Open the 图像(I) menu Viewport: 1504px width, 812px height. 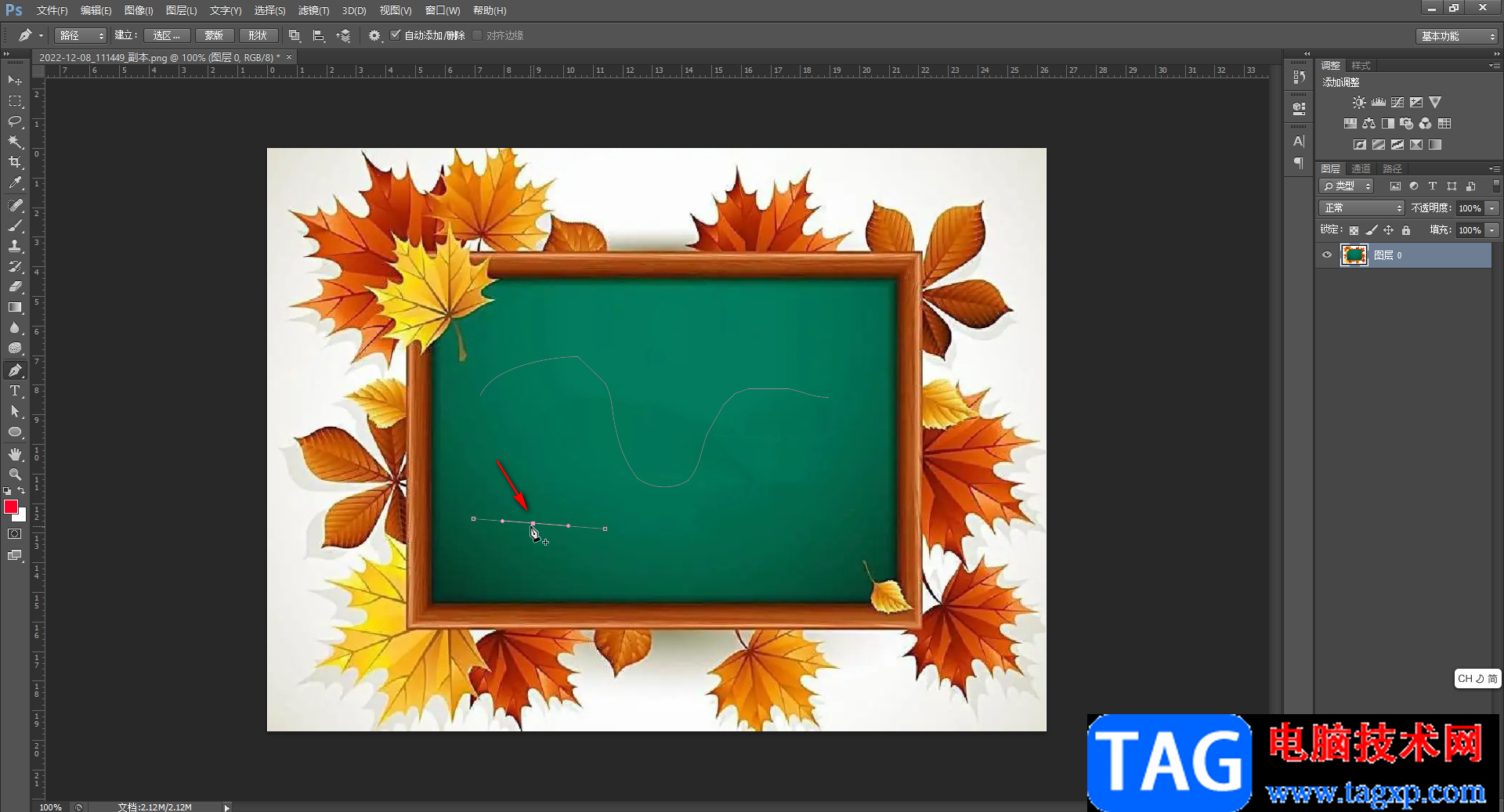coord(139,10)
